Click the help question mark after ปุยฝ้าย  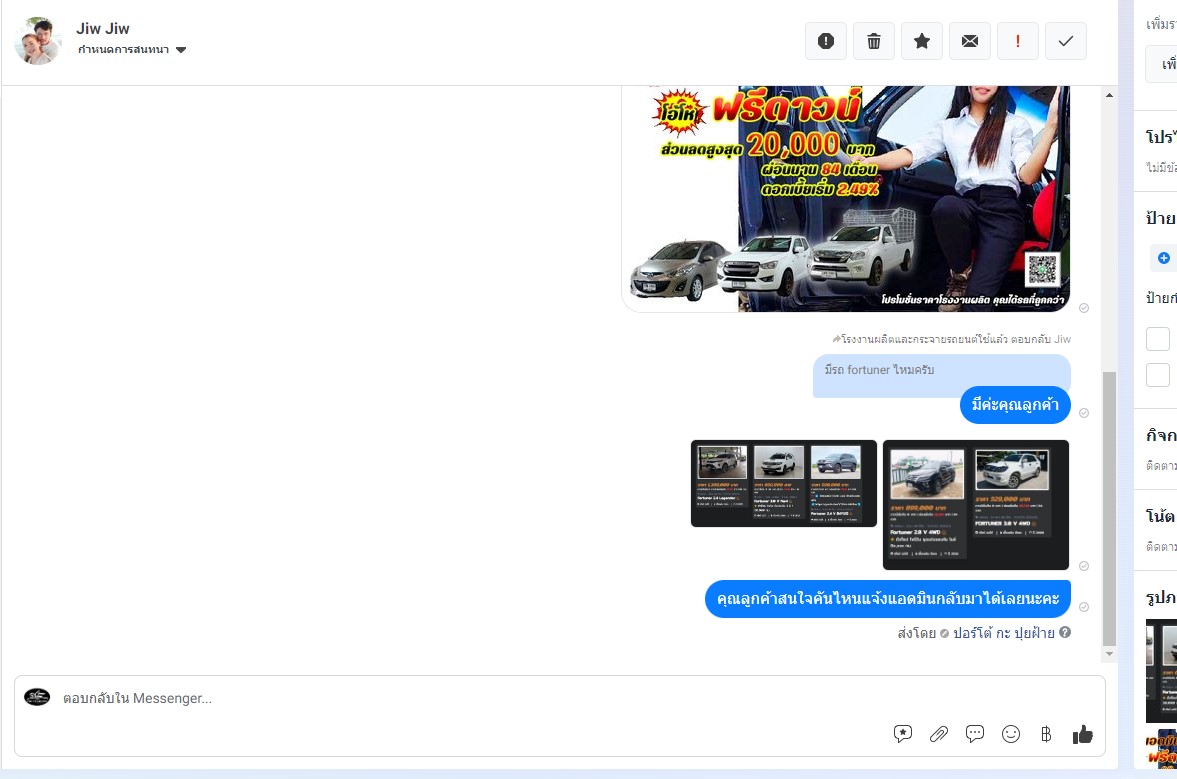tap(1065, 633)
